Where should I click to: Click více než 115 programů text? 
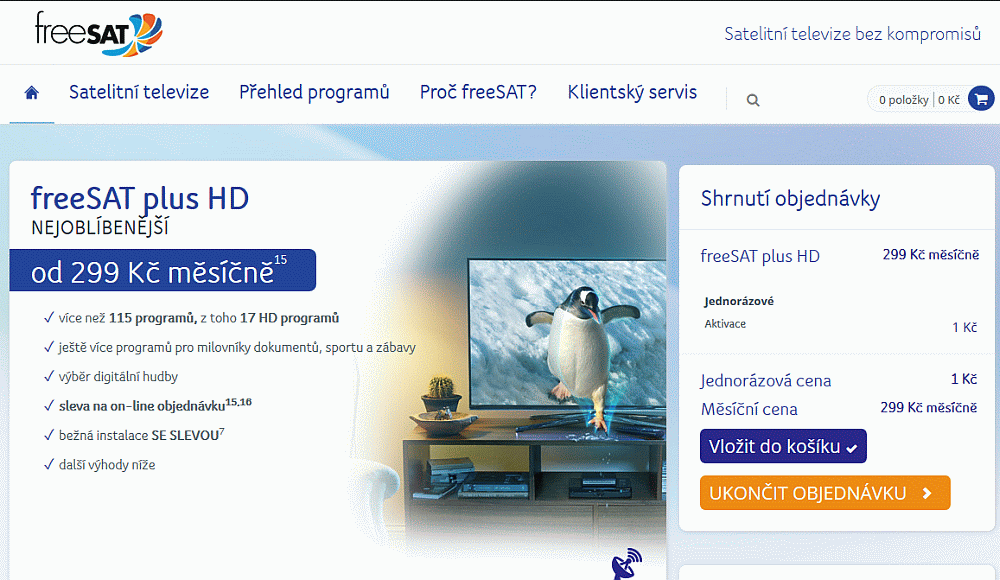pos(198,318)
